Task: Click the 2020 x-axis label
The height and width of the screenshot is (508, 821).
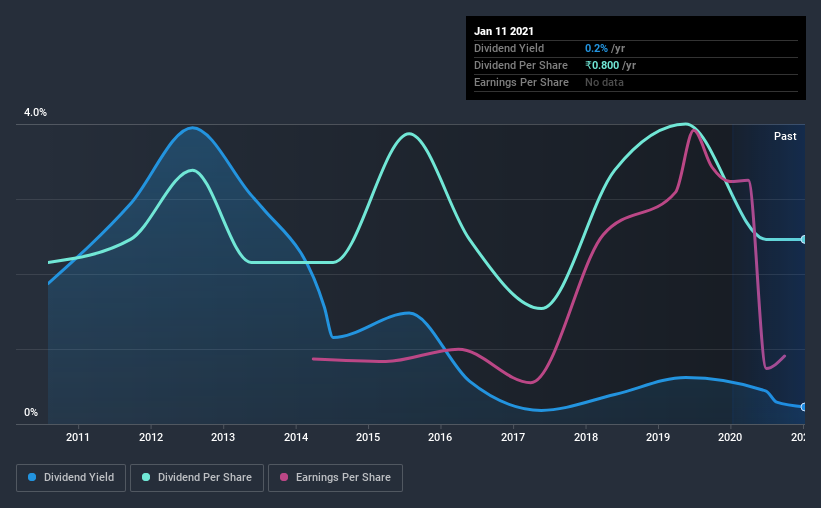Action: pyautogui.click(x=730, y=437)
